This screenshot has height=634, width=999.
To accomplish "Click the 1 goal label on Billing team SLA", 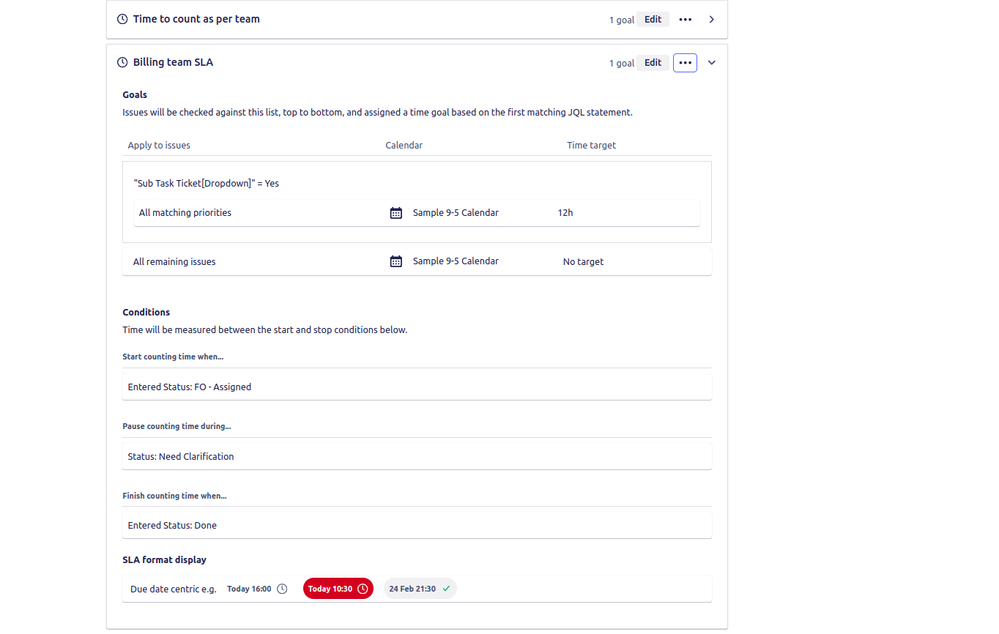I will coord(621,61).
